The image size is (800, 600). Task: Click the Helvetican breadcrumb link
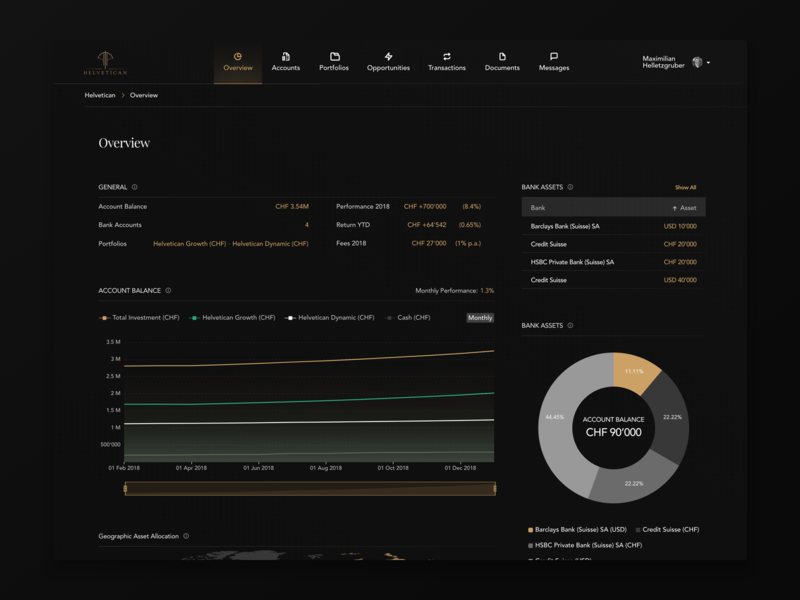point(100,95)
